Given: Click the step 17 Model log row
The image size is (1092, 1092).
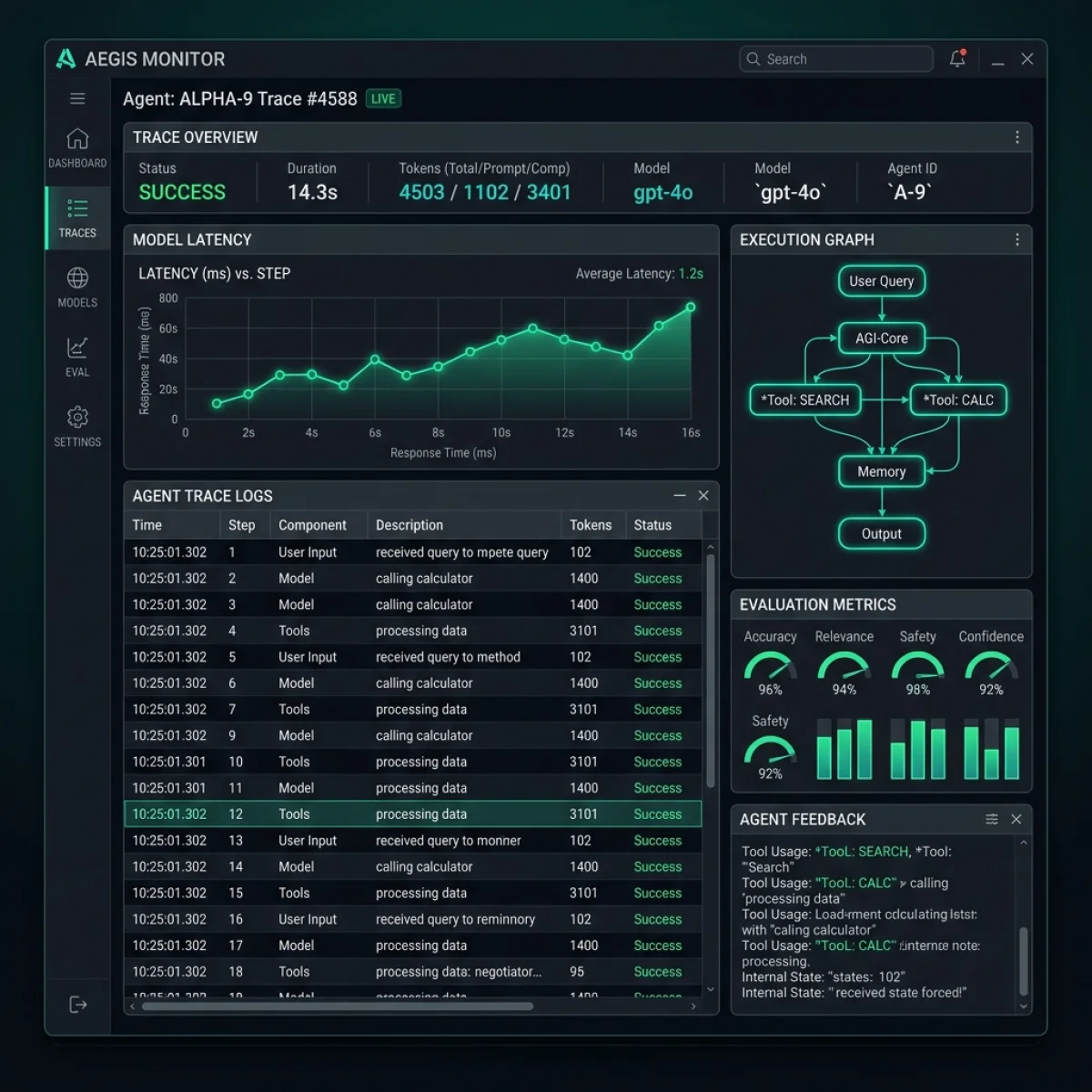Looking at the screenshot, I should 413,945.
